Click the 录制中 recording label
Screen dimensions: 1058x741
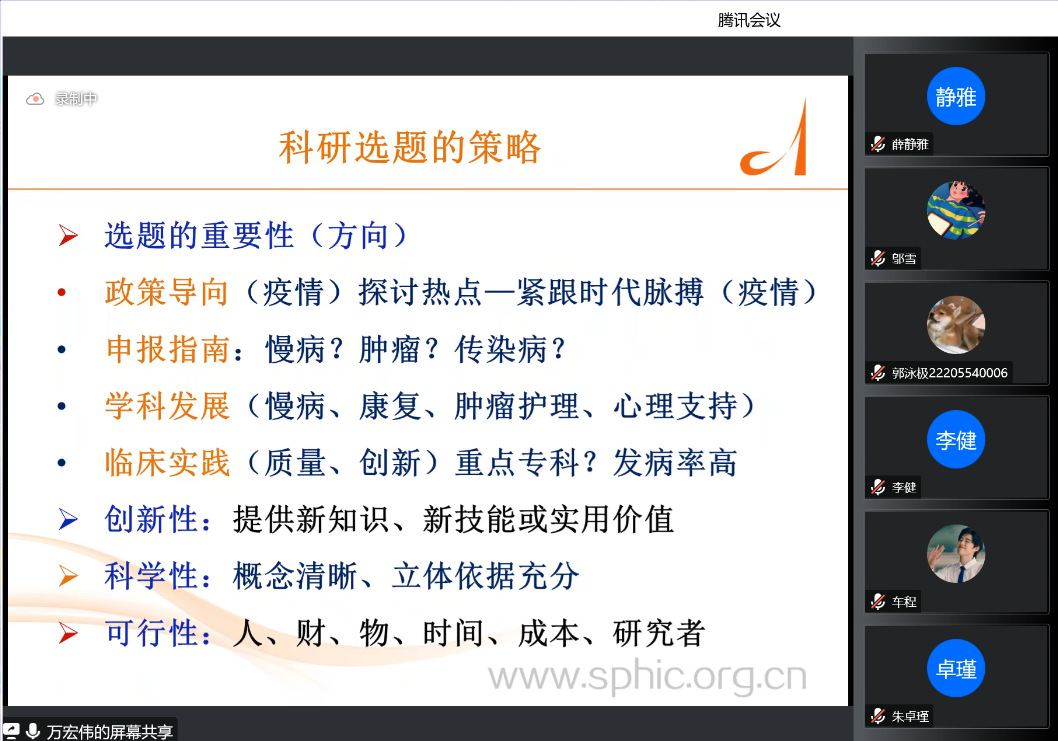76,99
